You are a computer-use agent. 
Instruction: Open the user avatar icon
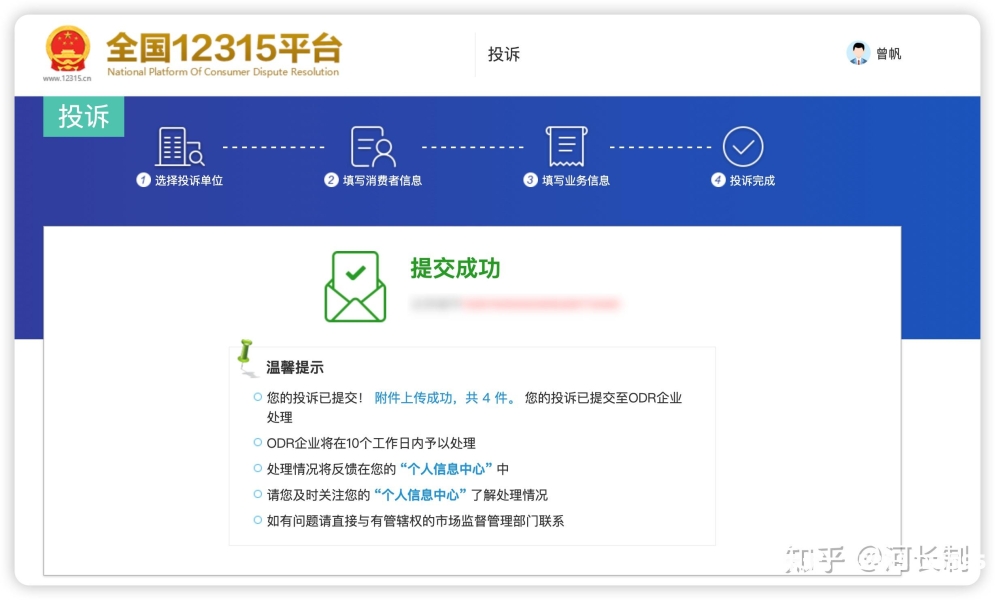(x=858, y=53)
